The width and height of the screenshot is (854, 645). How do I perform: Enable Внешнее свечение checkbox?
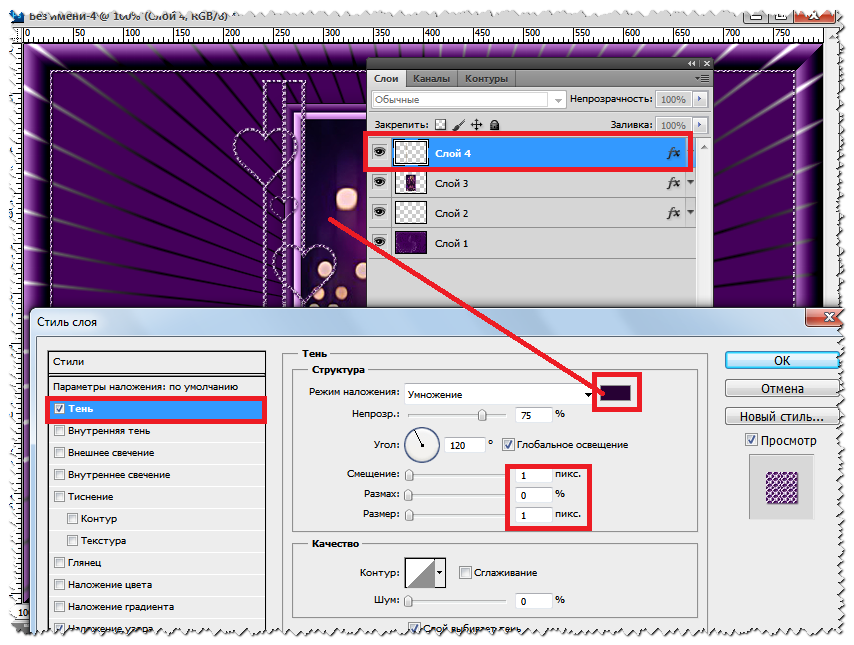click(x=59, y=453)
